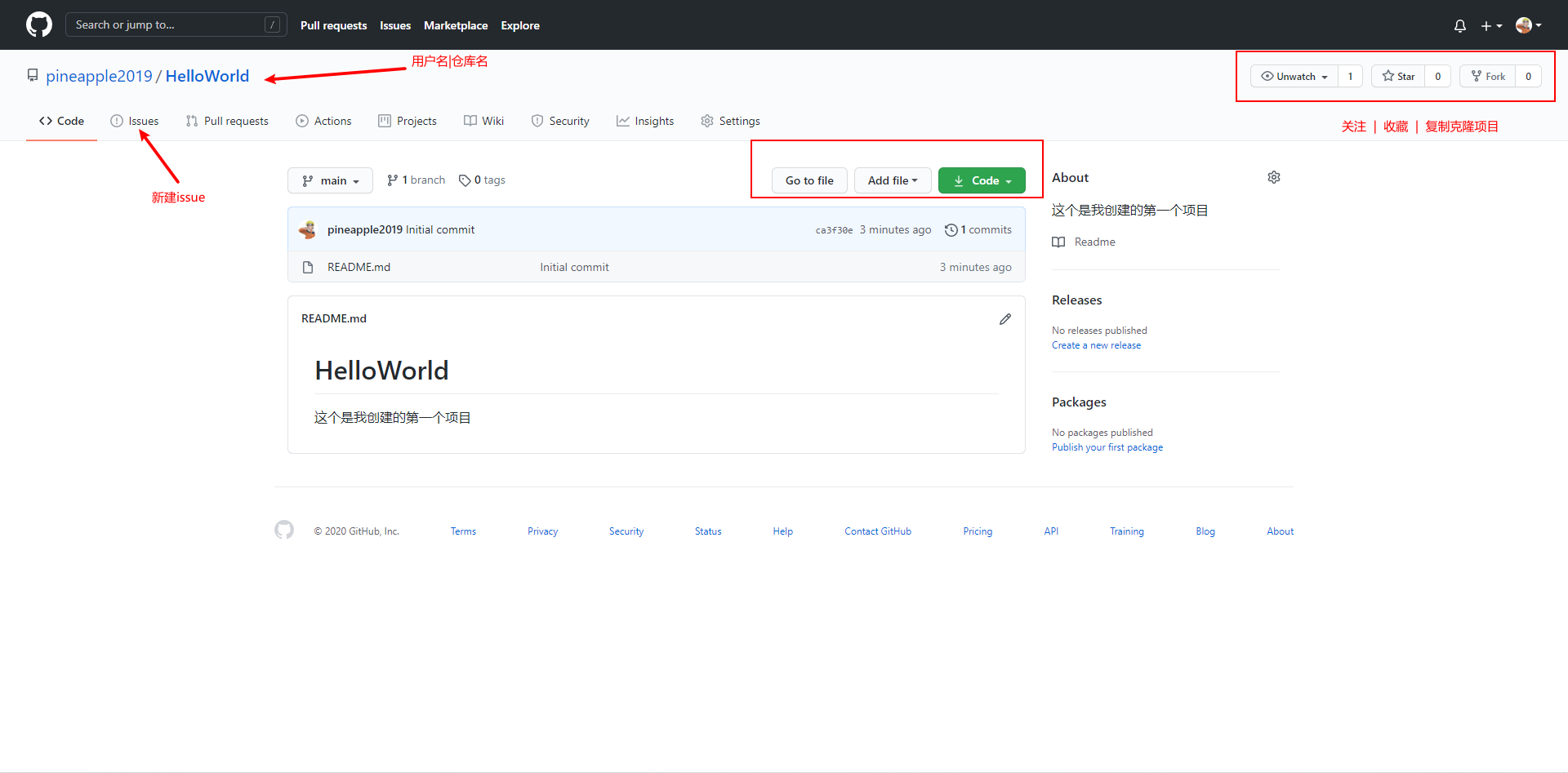Go to Explore in the header
1568x773 pixels.
(520, 25)
